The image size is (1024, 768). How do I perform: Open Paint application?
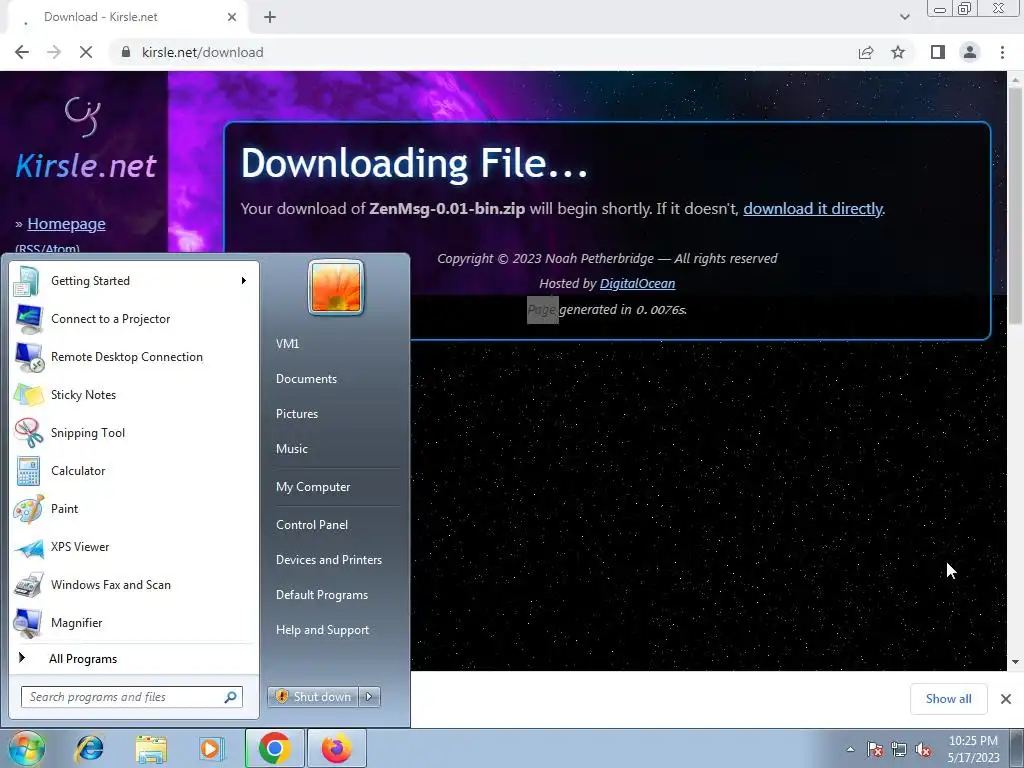coord(134,509)
